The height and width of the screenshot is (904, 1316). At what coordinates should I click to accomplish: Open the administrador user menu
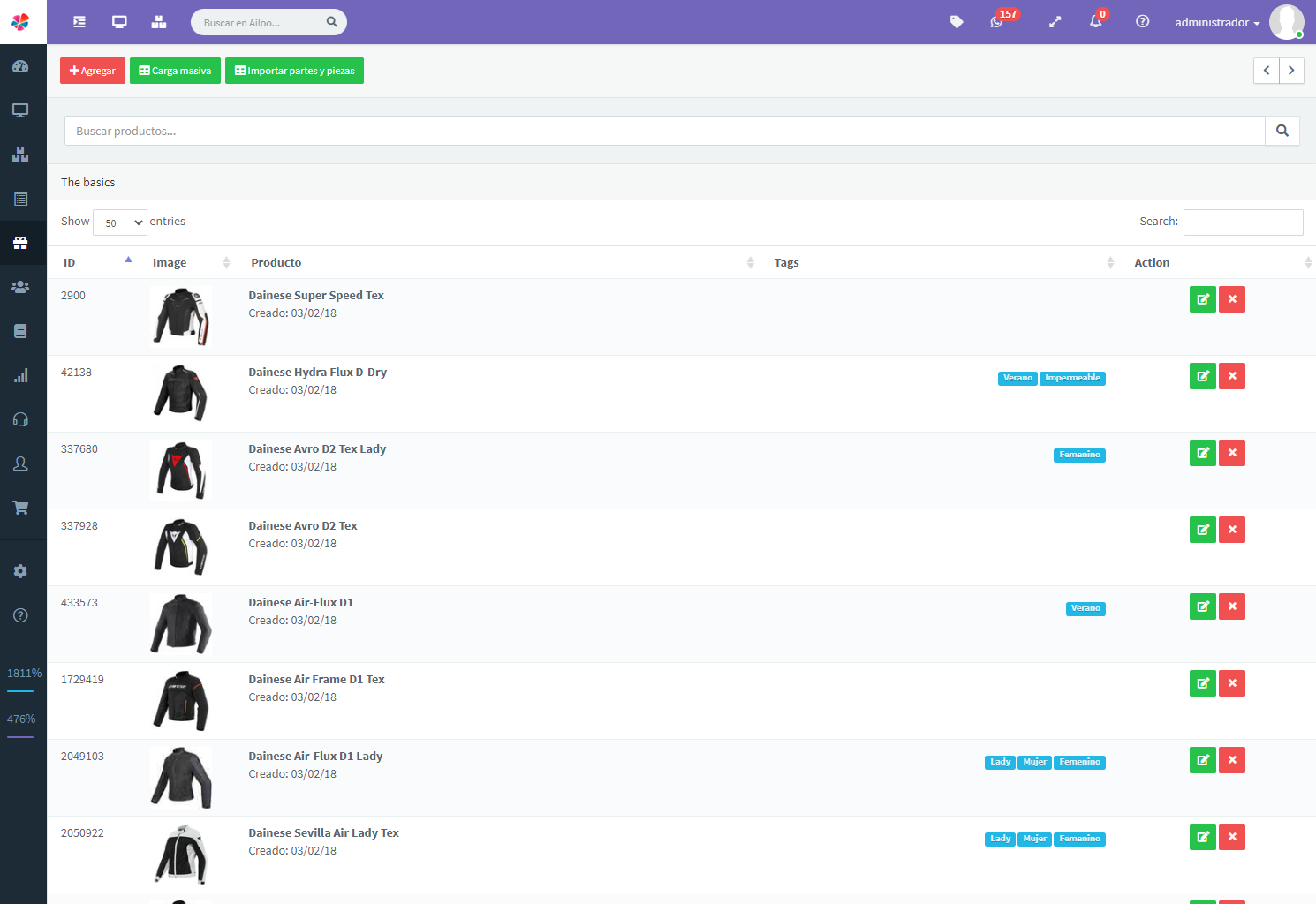[x=1217, y=23]
